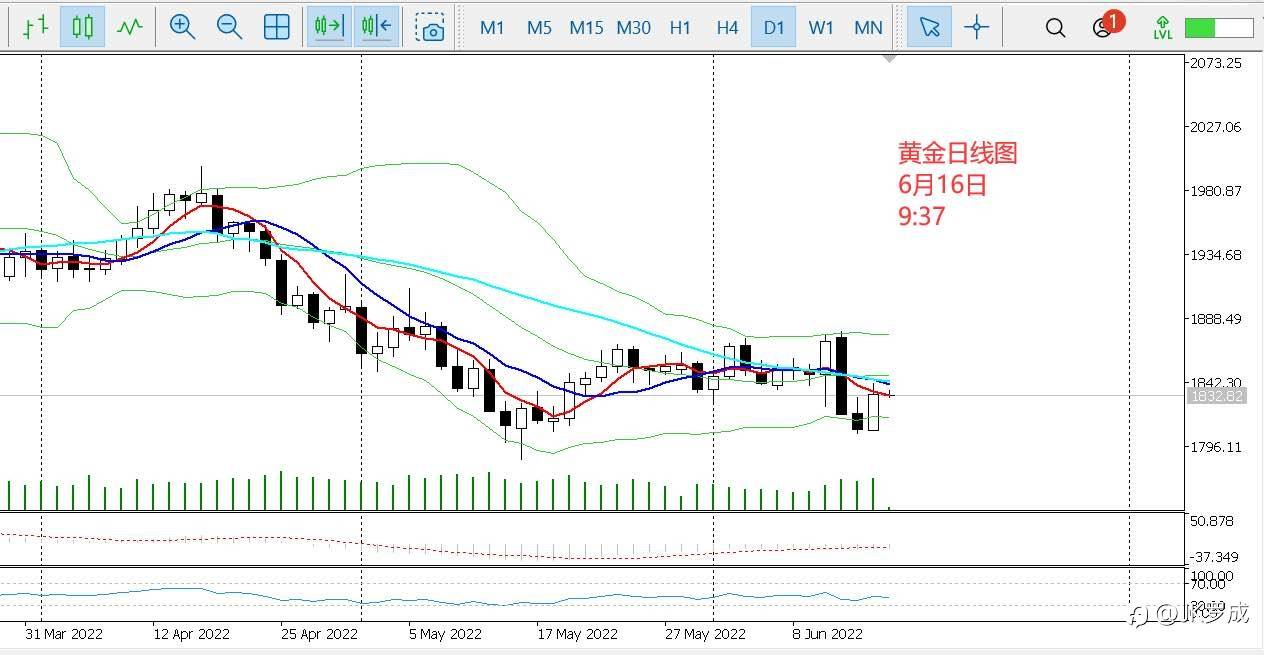Select D1 daily timeframe

774,27
